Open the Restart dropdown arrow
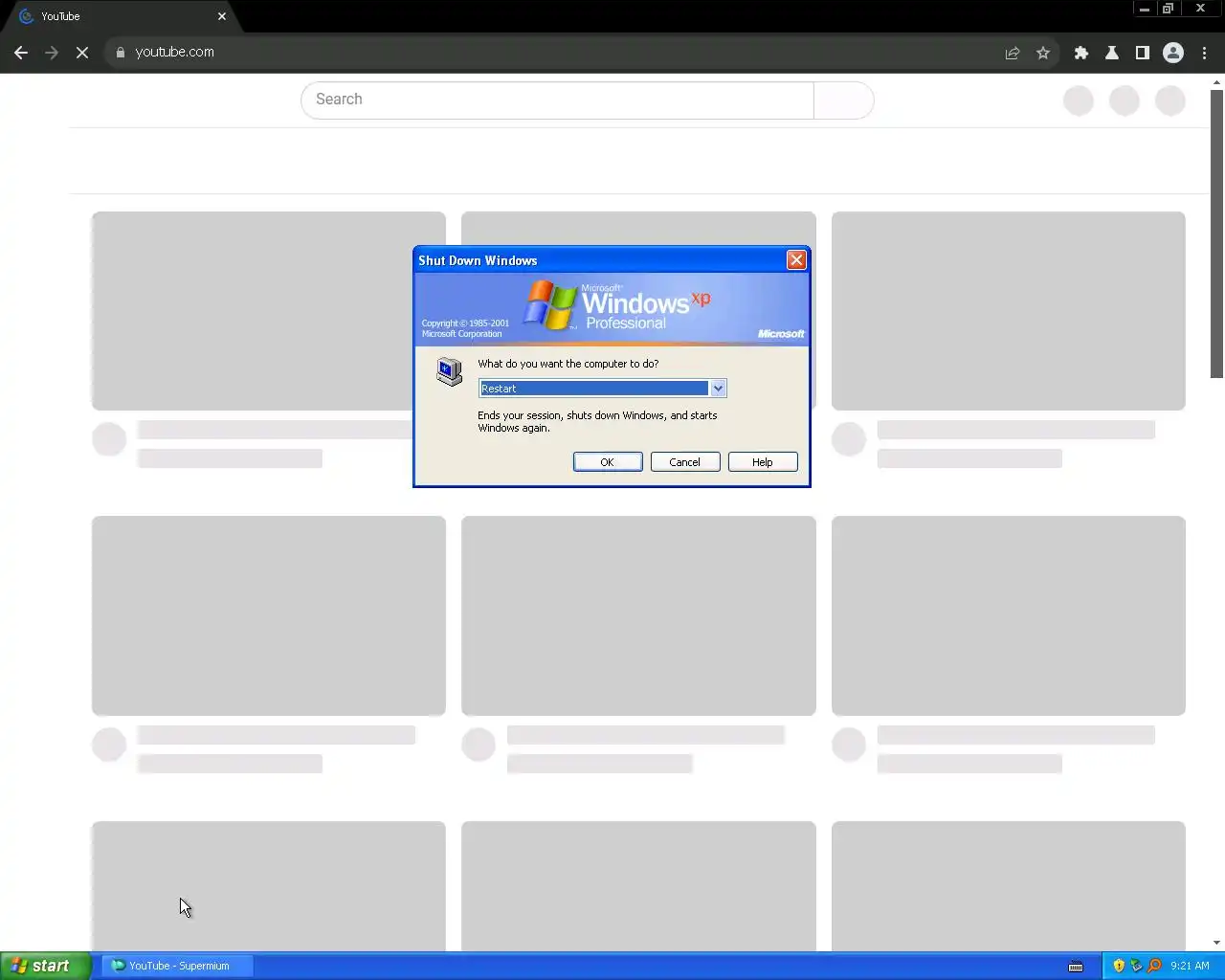This screenshot has width=1225, height=980. [x=718, y=389]
